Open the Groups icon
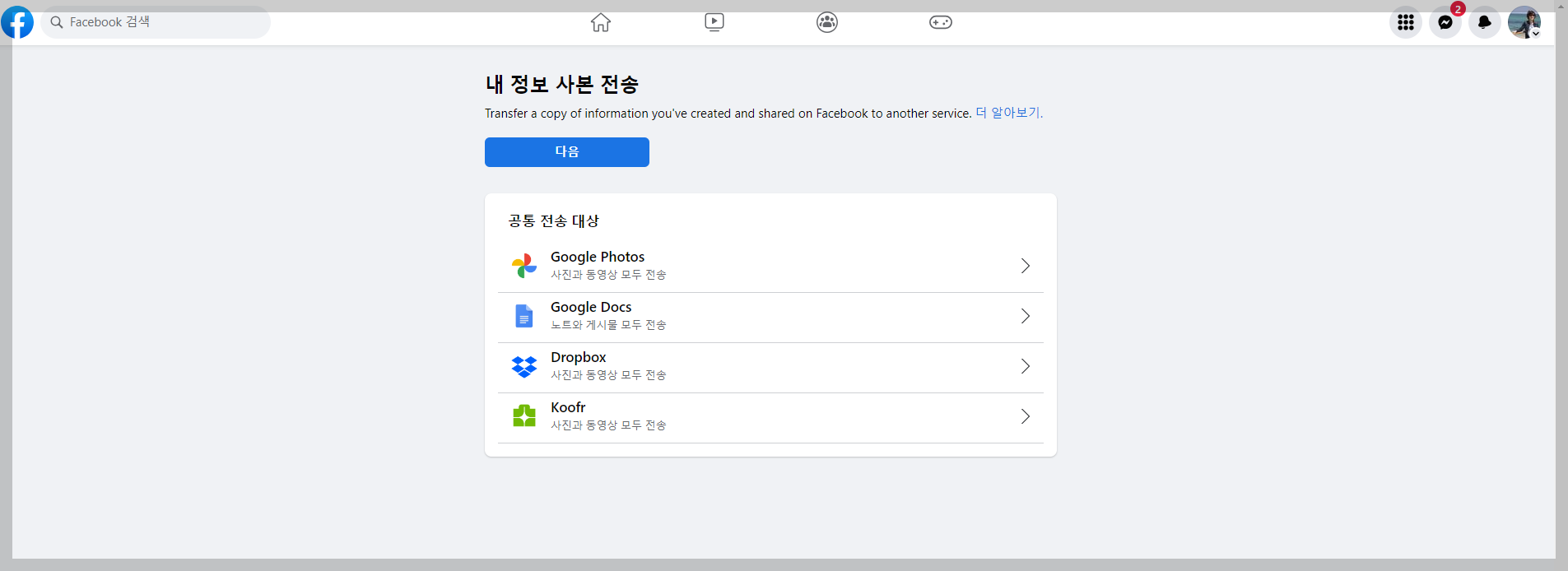 (827, 22)
